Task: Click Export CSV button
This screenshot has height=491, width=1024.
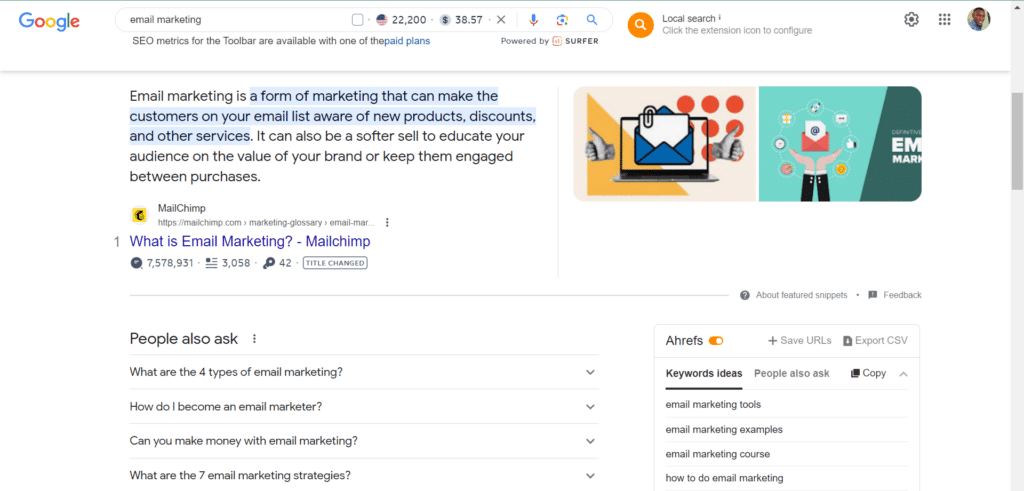Action: coord(875,340)
